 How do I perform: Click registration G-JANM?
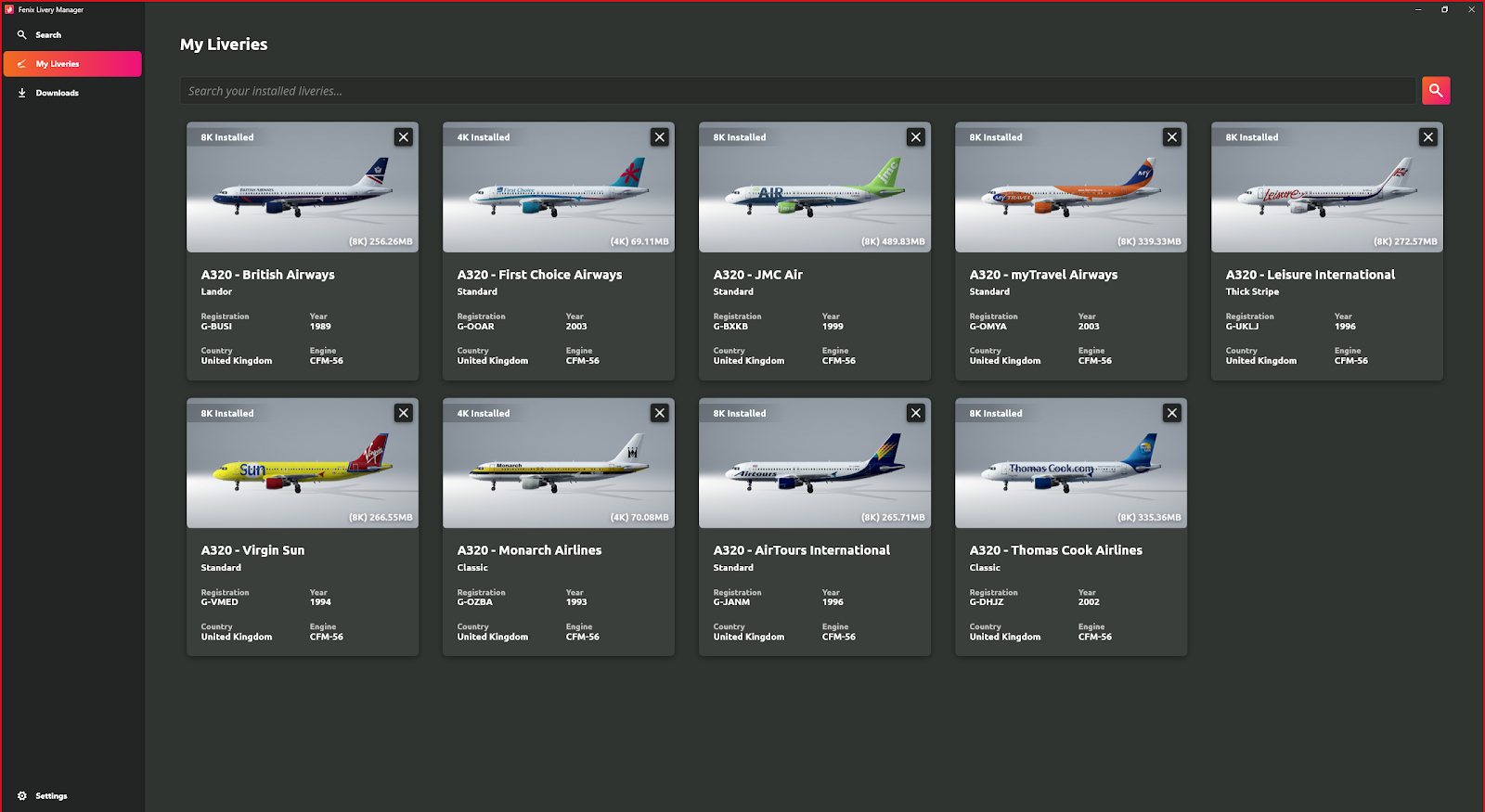732,602
